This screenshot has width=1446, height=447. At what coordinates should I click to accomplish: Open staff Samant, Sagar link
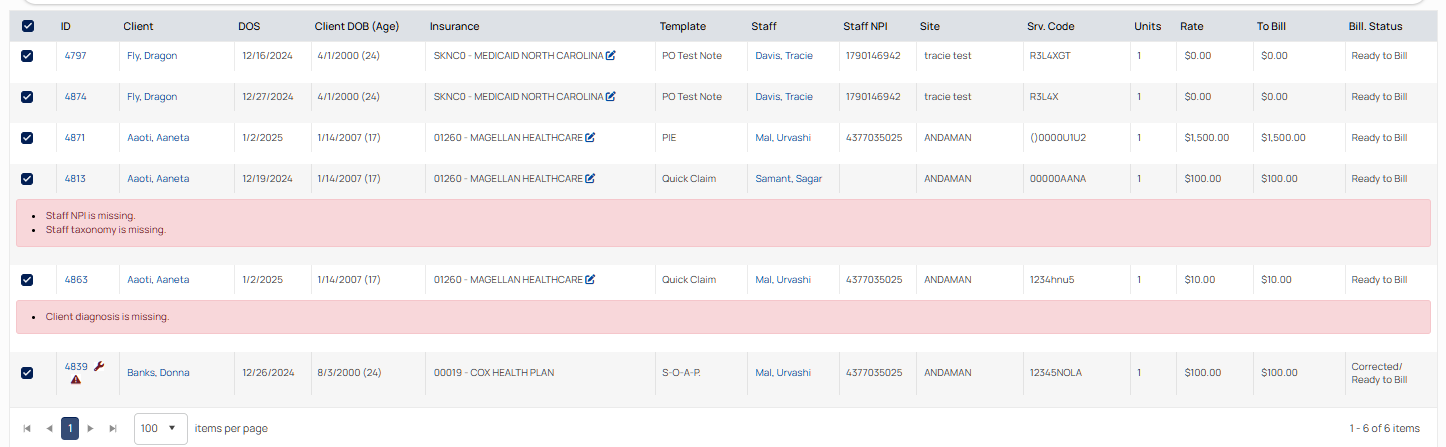tap(789, 179)
